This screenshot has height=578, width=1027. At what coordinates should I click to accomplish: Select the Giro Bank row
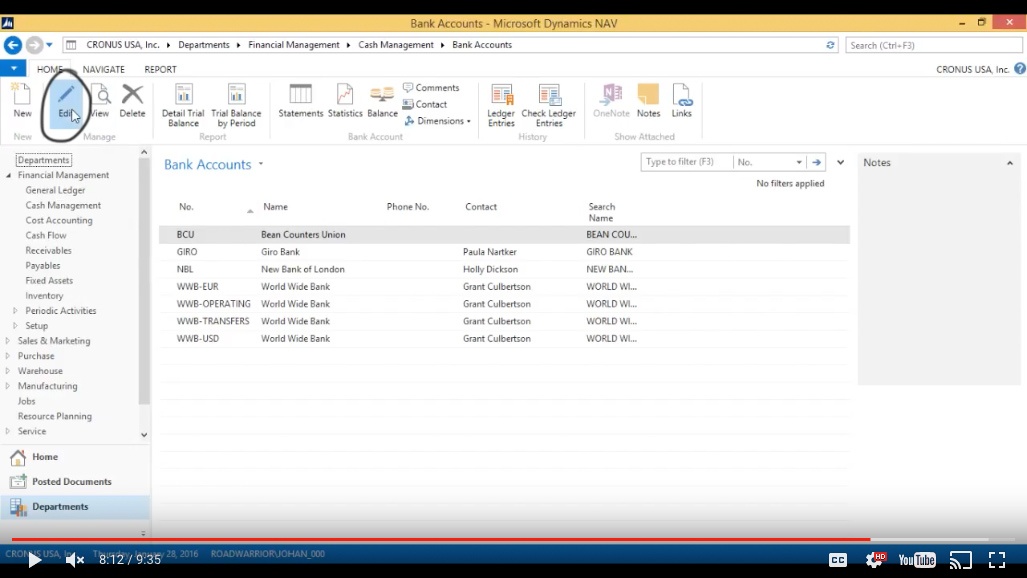pos(504,252)
